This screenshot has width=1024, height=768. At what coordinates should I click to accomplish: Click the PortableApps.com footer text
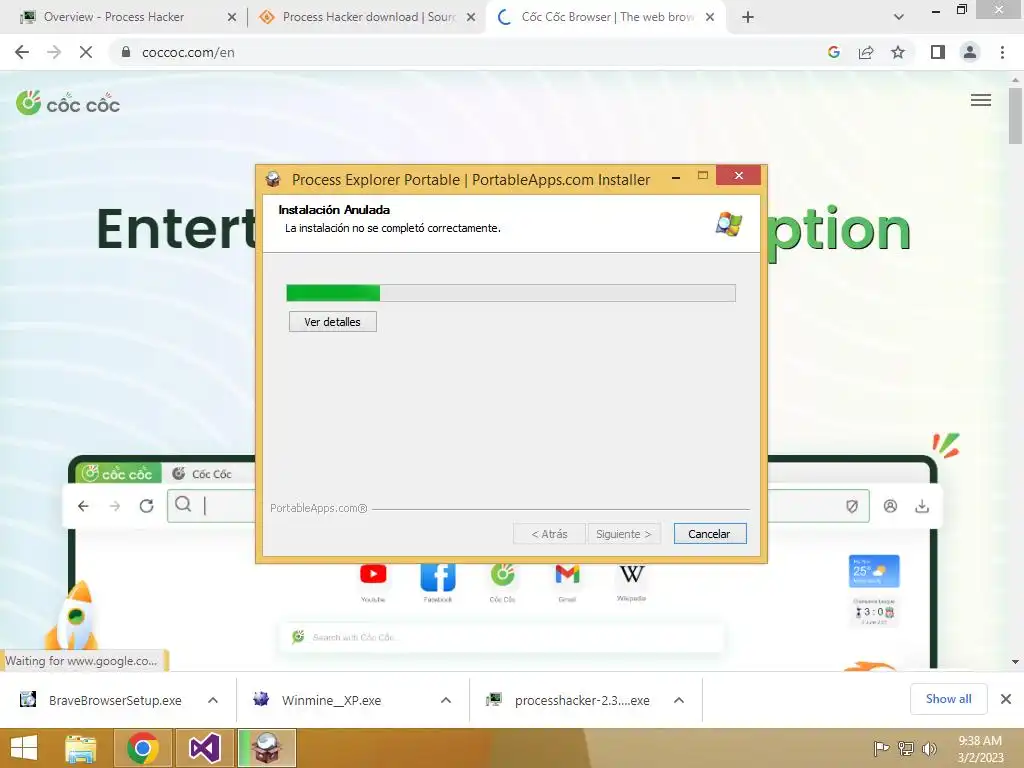319,508
